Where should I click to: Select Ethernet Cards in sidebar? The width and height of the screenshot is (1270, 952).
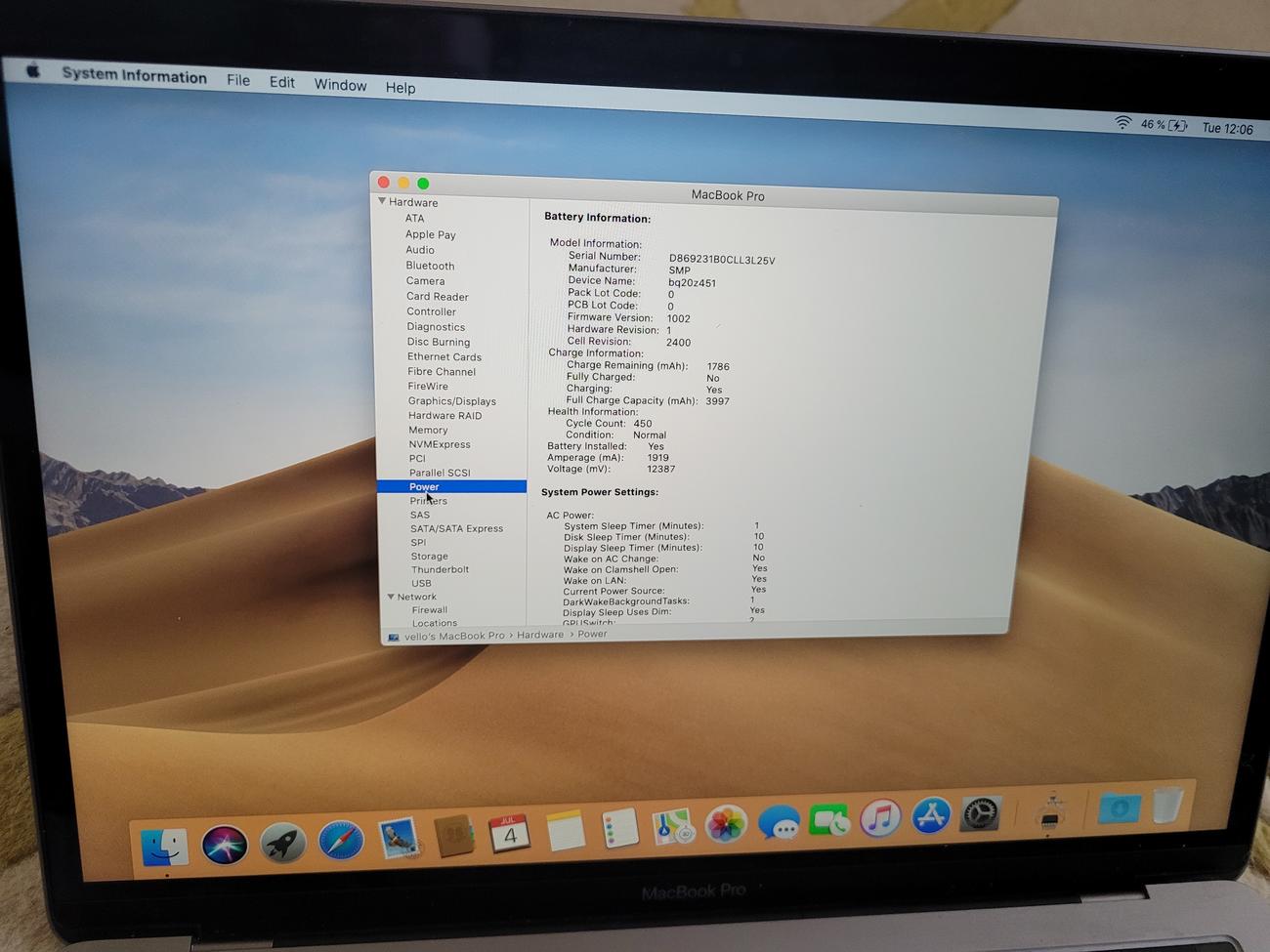coord(444,356)
